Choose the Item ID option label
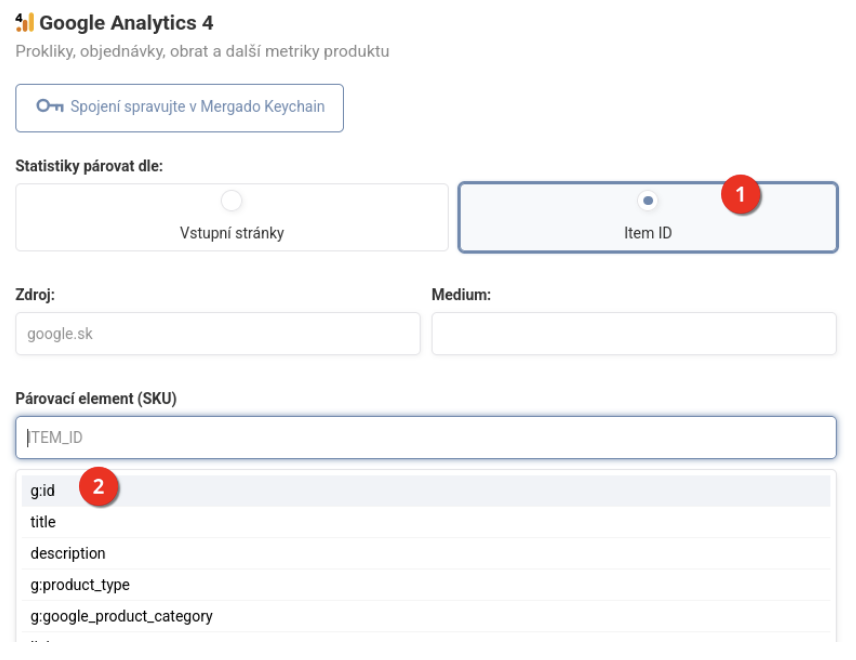Viewport: 856px width, 660px height. coord(648,233)
